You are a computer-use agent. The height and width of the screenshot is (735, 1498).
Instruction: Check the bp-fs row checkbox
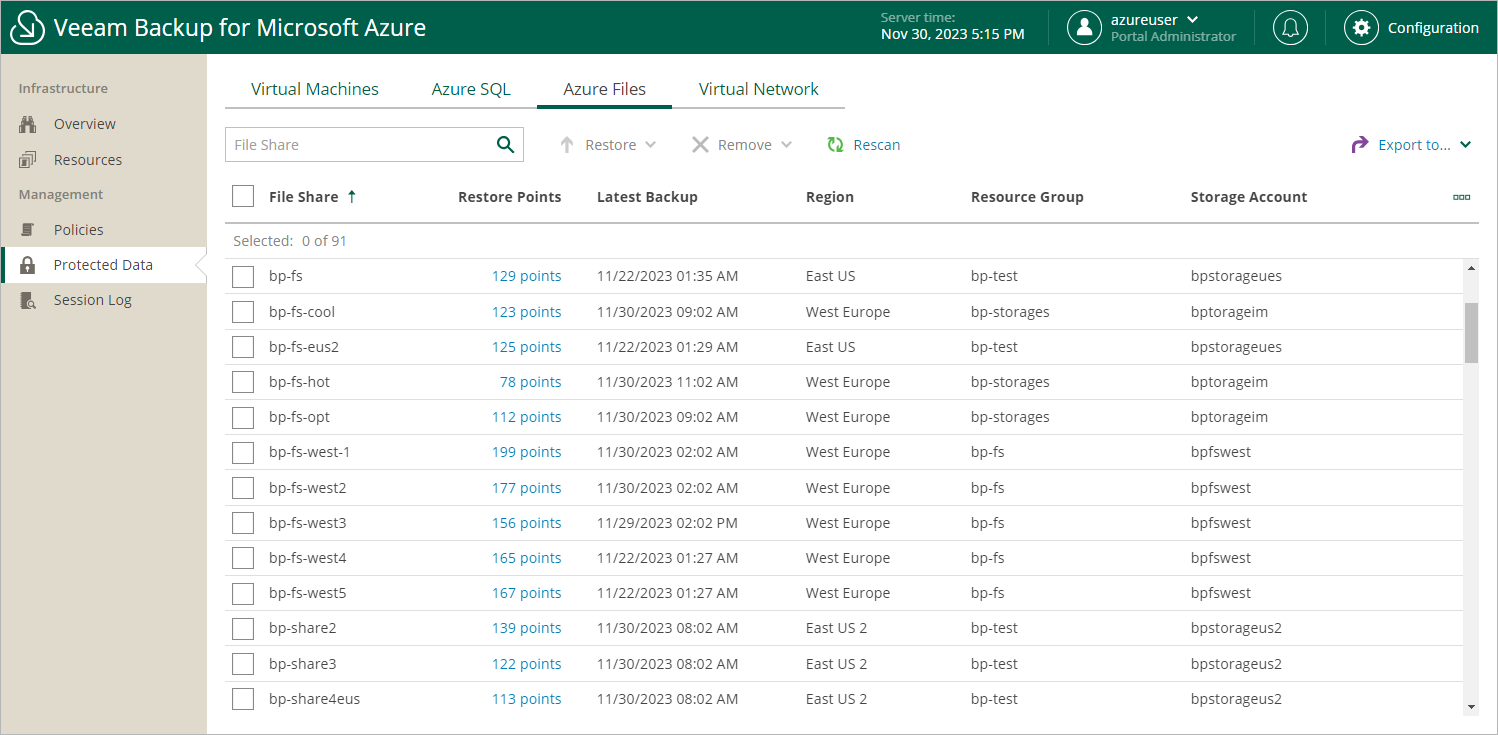click(243, 277)
